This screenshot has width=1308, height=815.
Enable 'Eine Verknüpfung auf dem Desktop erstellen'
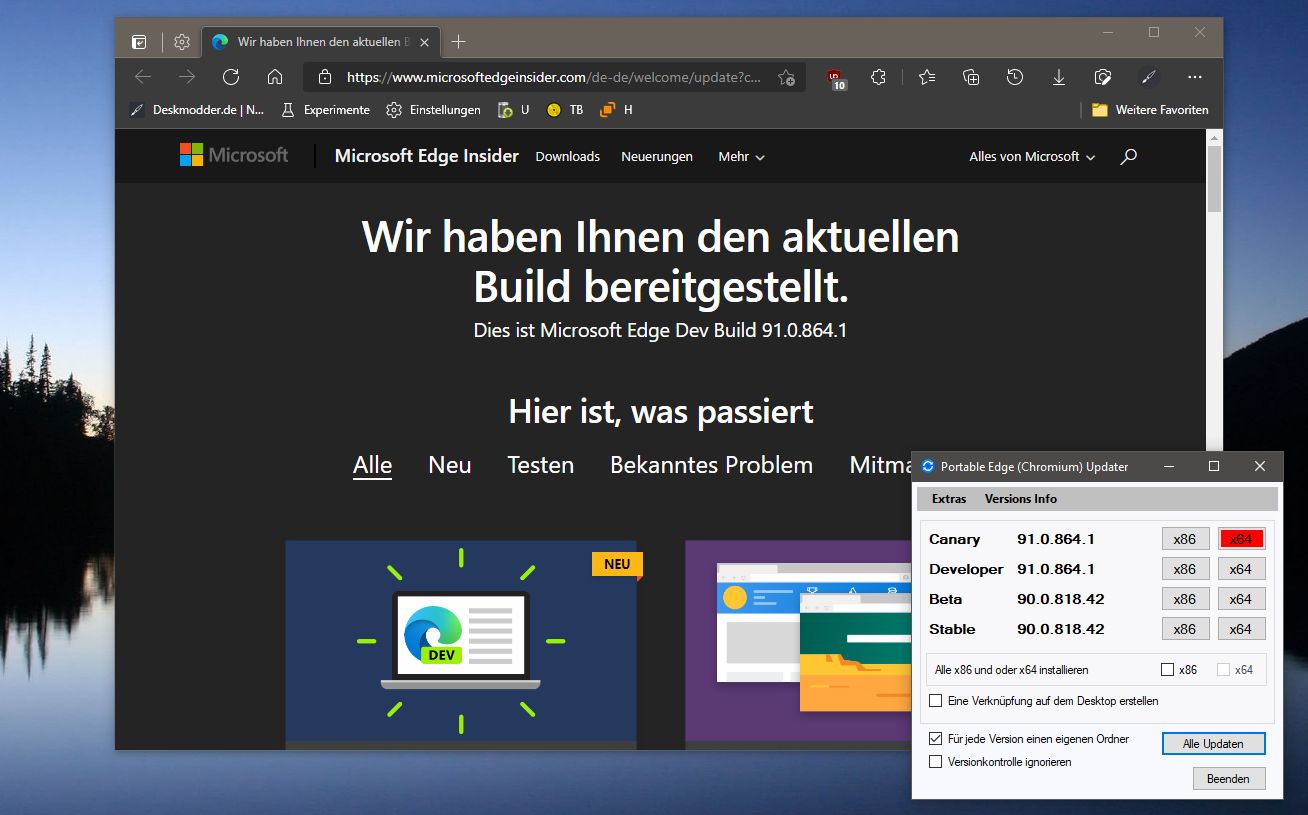tap(936, 701)
